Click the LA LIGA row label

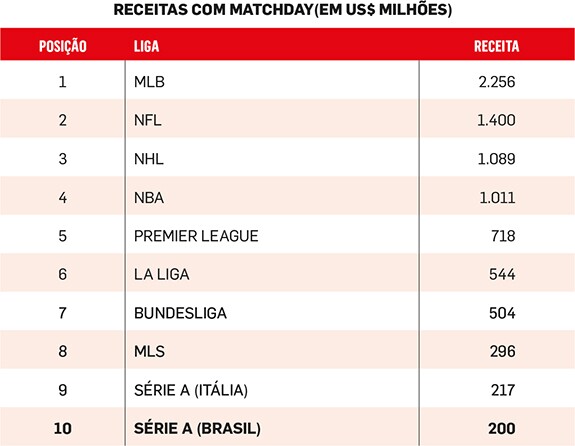pos(162,275)
